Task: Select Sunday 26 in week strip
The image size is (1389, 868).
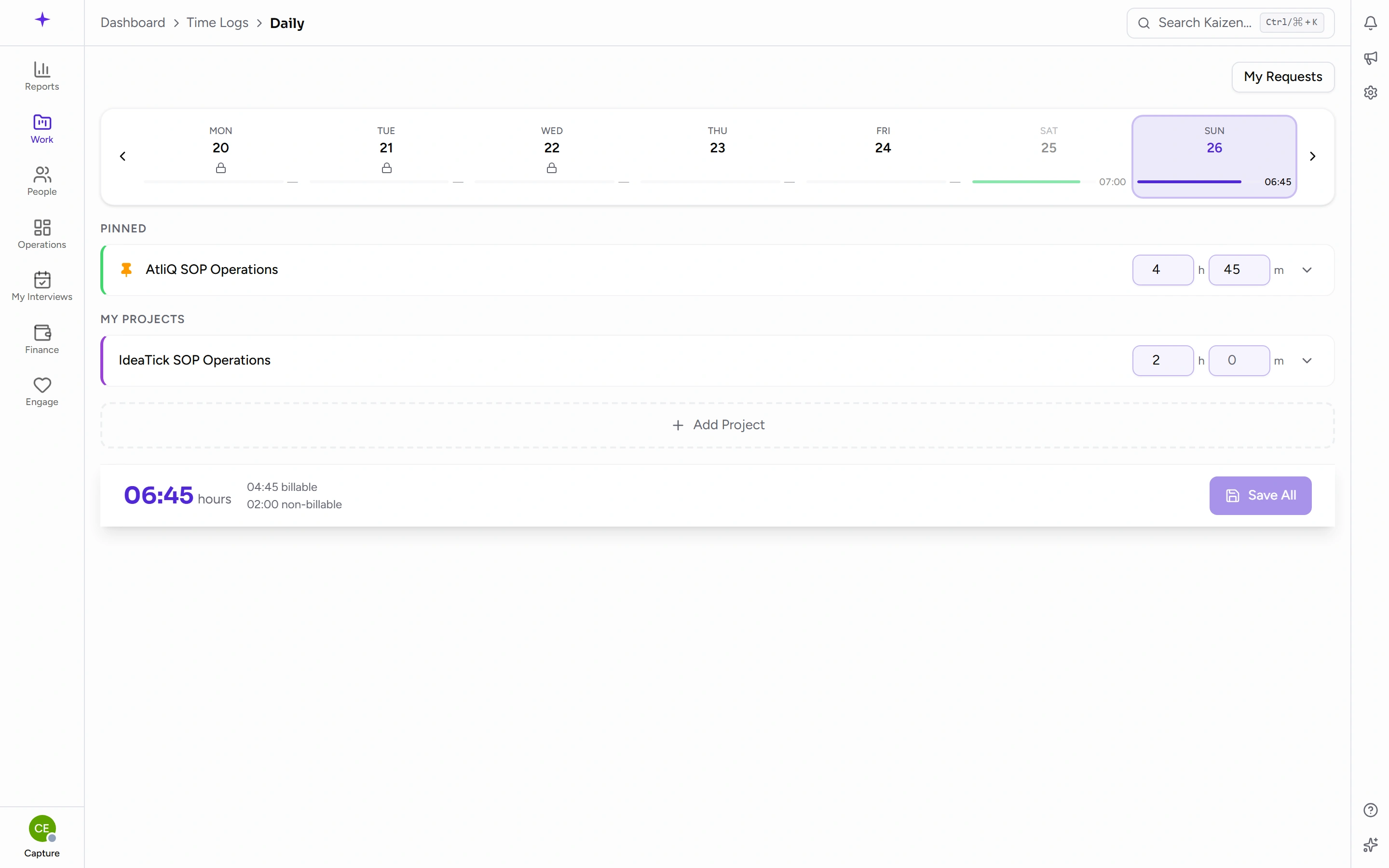Action: pyautogui.click(x=1214, y=156)
